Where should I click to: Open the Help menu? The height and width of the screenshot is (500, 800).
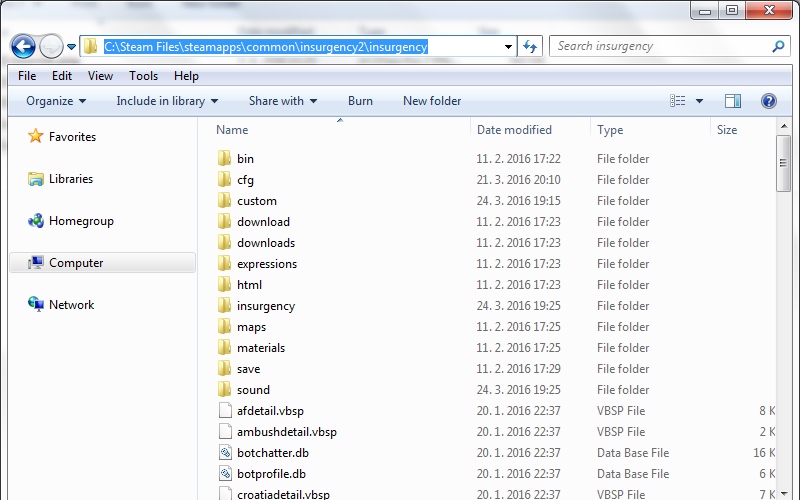click(x=186, y=76)
